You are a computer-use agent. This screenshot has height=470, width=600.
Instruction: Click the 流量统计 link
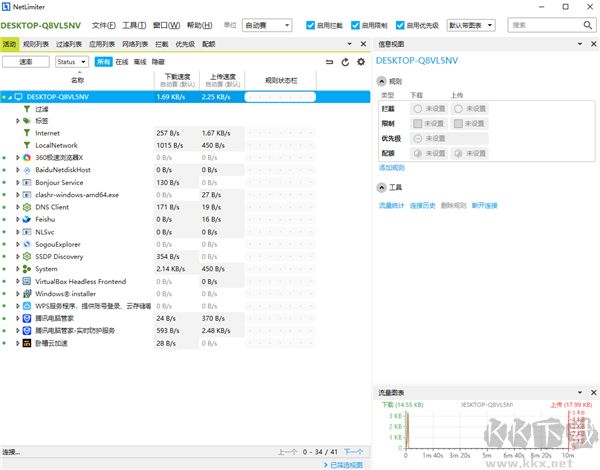pyautogui.click(x=390, y=205)
